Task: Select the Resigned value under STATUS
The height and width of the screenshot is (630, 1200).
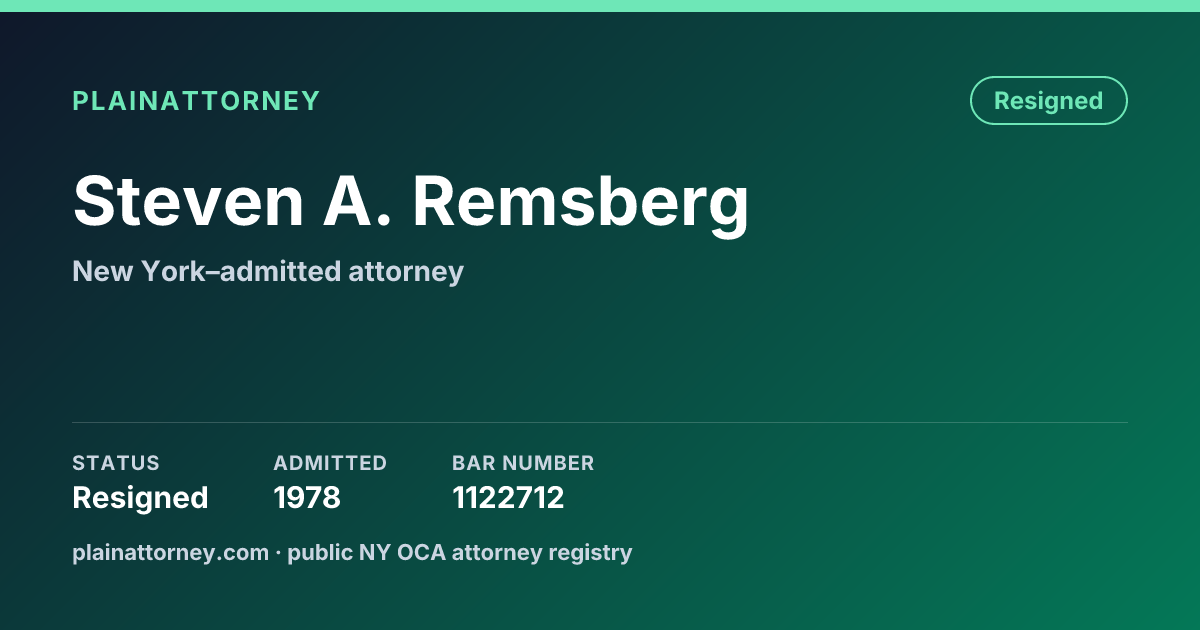Action: point(140,497)
